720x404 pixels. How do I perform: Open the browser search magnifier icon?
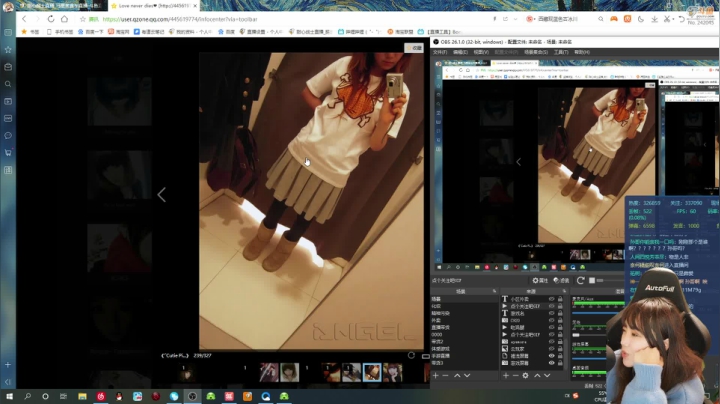pos(601,19)
